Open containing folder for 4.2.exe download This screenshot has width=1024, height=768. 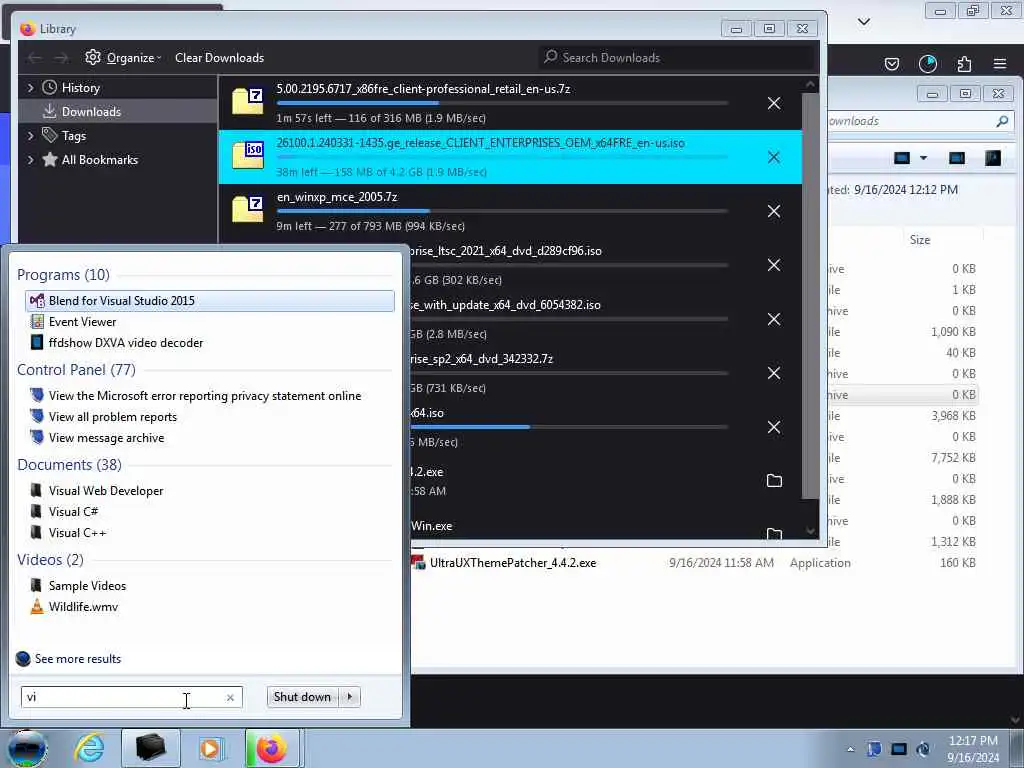pos(774,481)
